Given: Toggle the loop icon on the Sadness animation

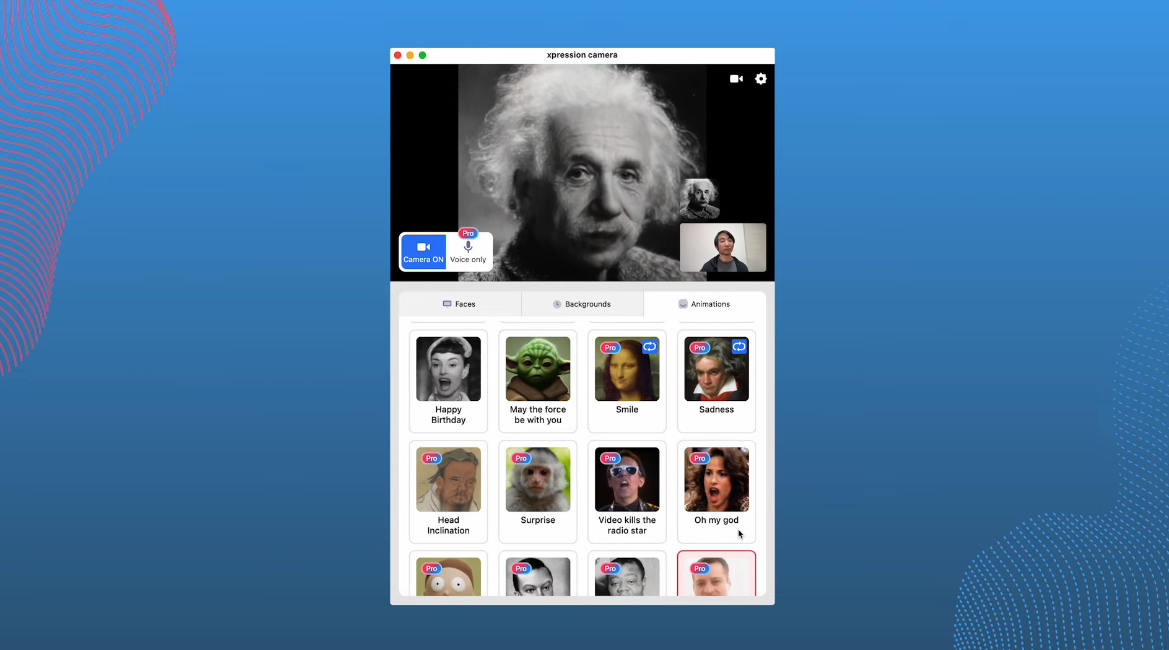Looking at the screenshot, I should pyautogui.click(x=739, y=346).
